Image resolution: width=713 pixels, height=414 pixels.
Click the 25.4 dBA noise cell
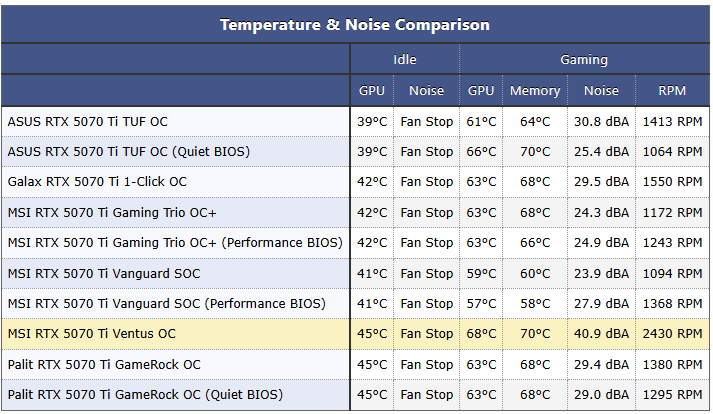[x=601, y=152]
